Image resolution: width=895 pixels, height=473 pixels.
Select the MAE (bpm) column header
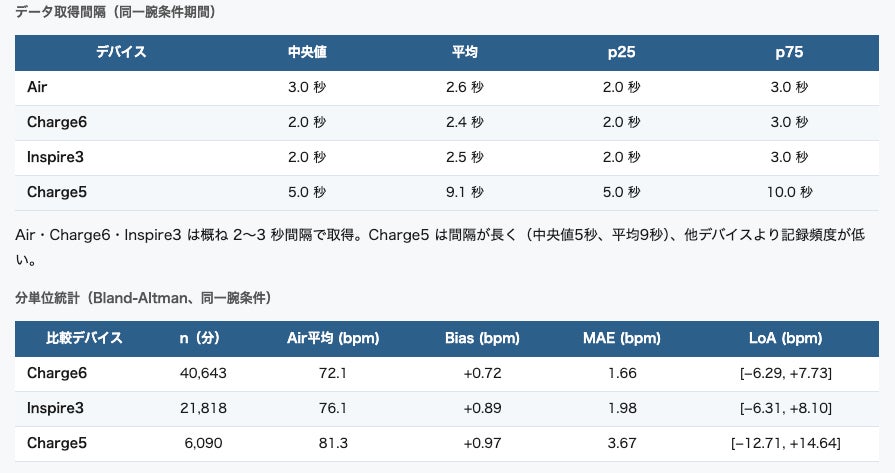(x=622, y=338)
